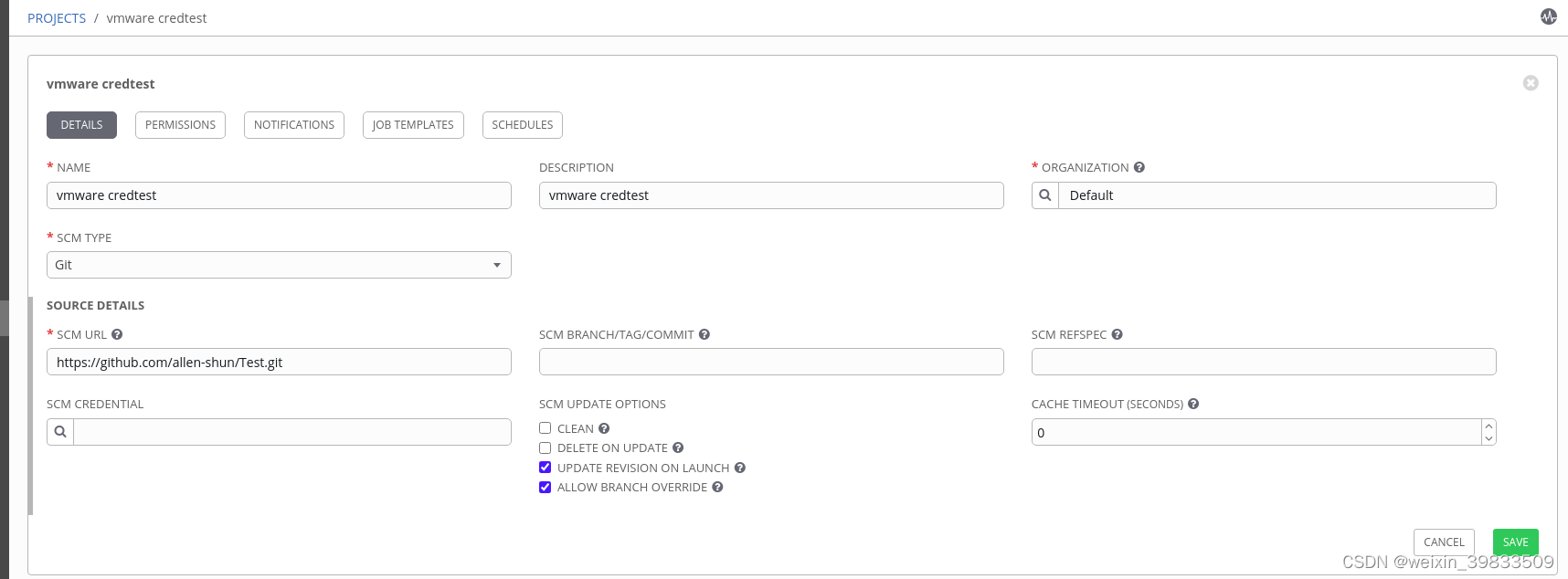Uncheck Update Revision on Launch
1568x579 pixels.
pyautogui.click(x=546, y=468)
